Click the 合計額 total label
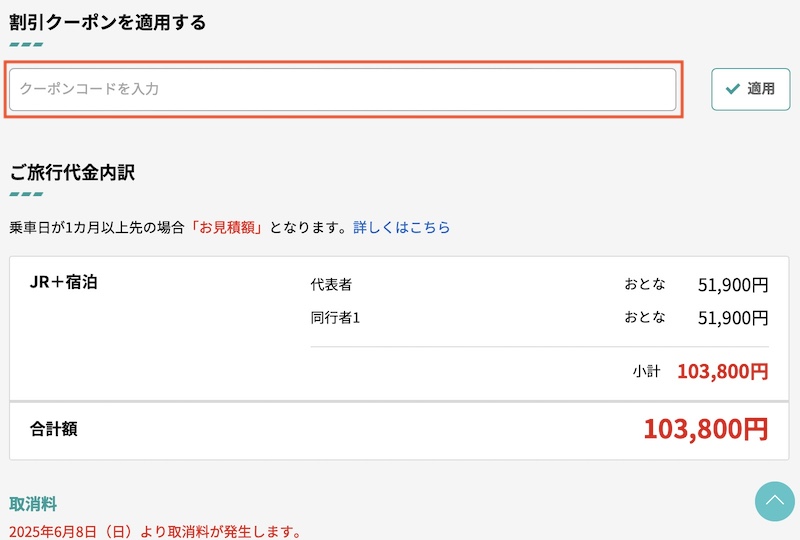 pyautogui.click(x=54, y=429)
